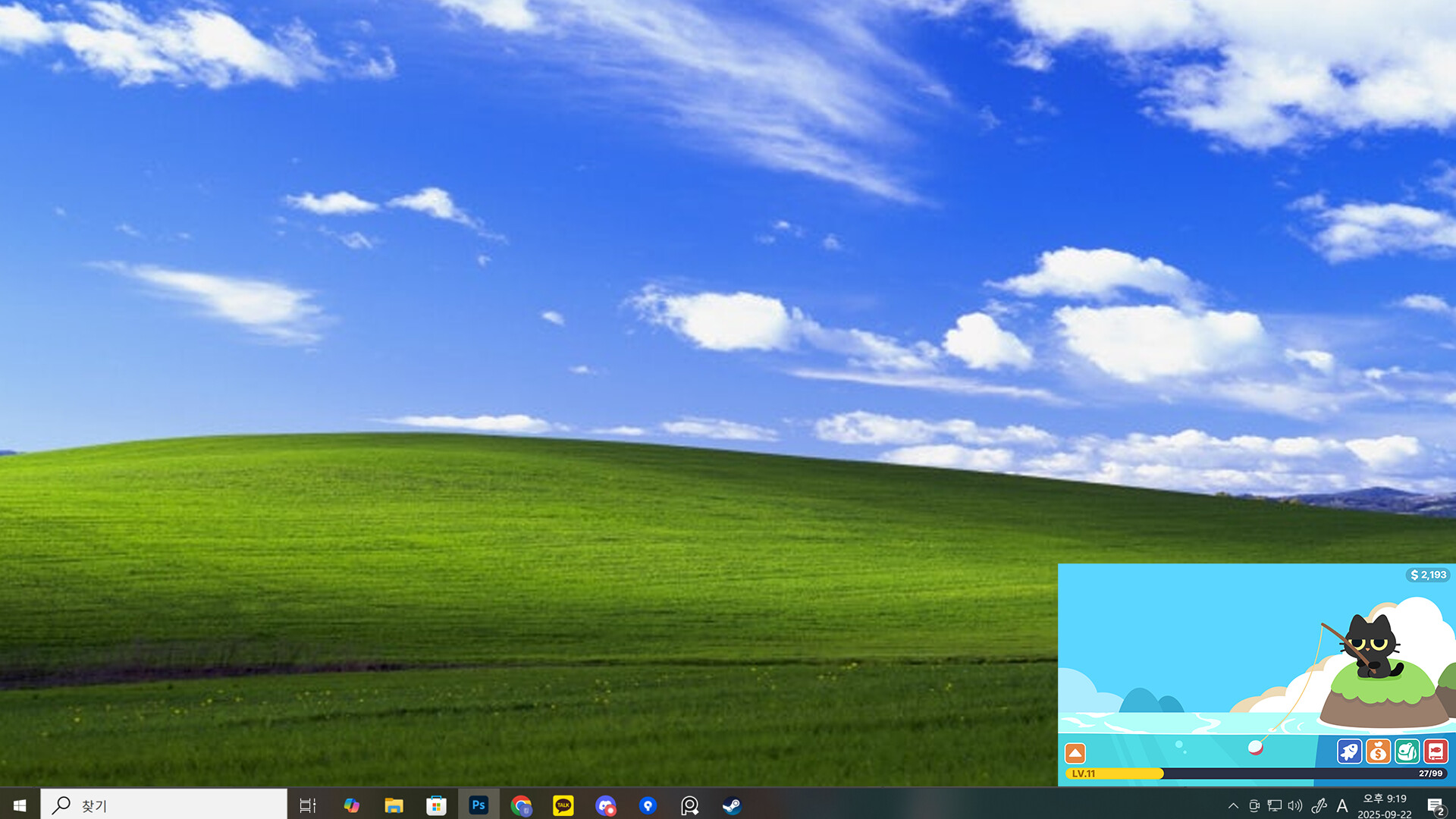This screenshot has height=819, width=1456.
Task: Toggle the Korean IME with the A icon
Action: point(1342,805)
